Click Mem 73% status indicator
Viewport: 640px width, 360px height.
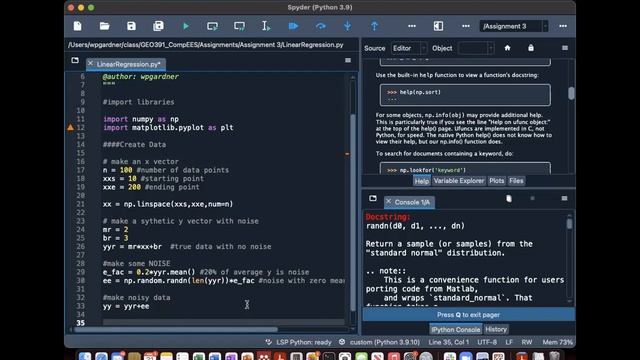[x=558, y=342]
